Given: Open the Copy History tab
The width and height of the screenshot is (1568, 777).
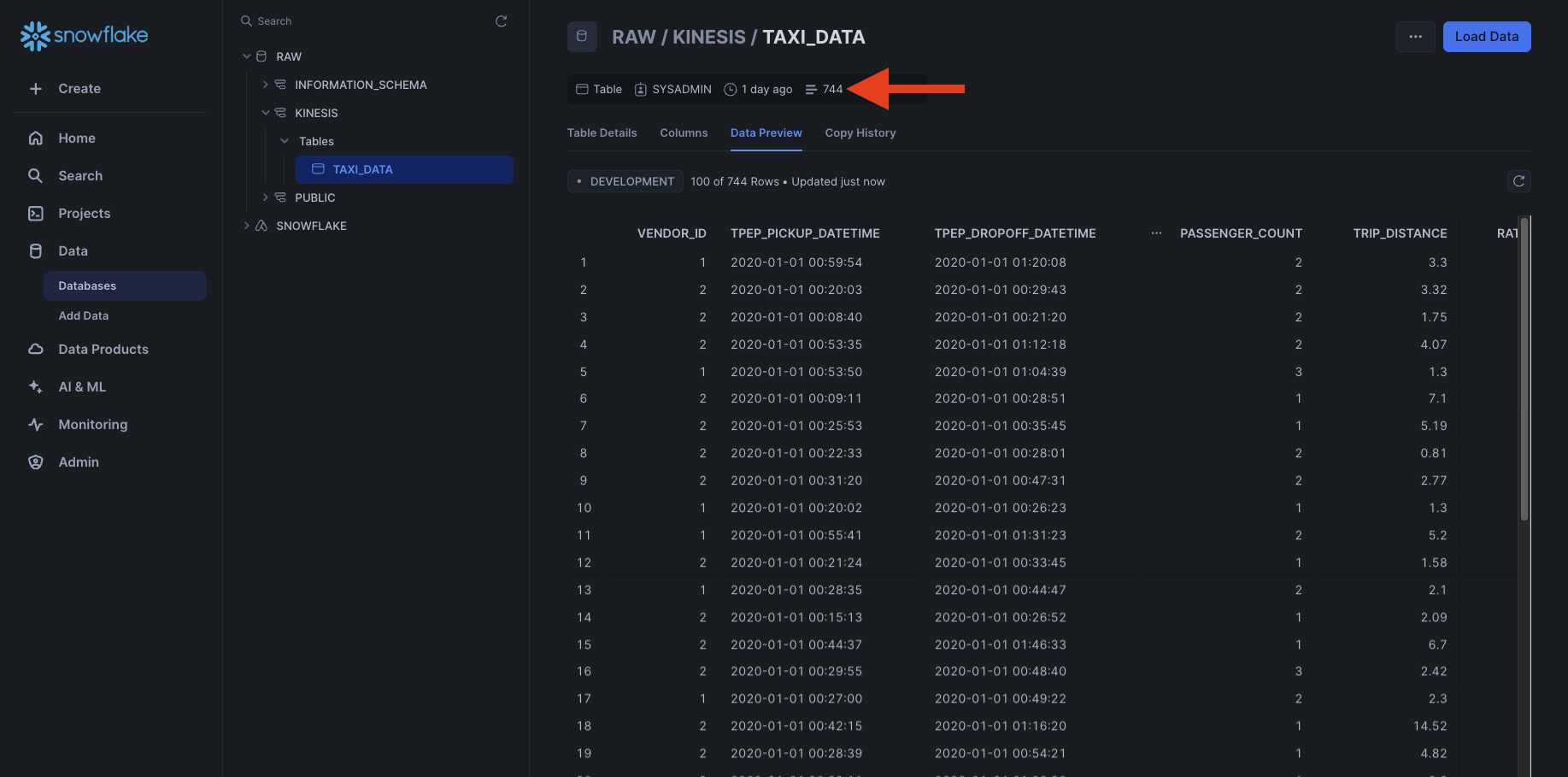Looking at the screenshot, I should (860, 132).
